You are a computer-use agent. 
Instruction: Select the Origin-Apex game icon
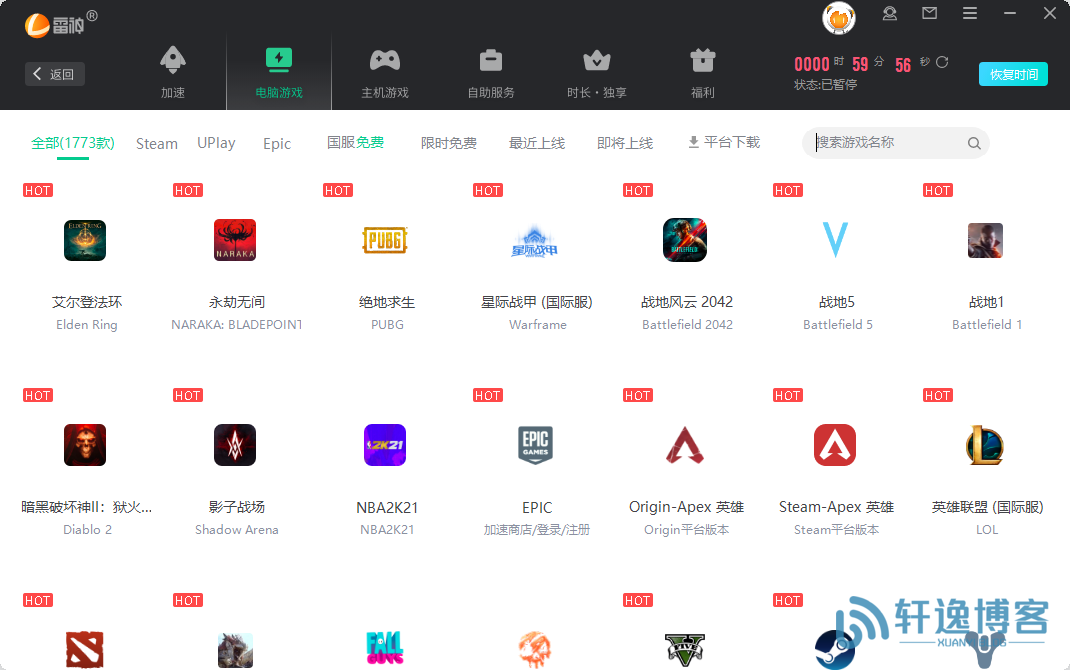tap(685, 445)
